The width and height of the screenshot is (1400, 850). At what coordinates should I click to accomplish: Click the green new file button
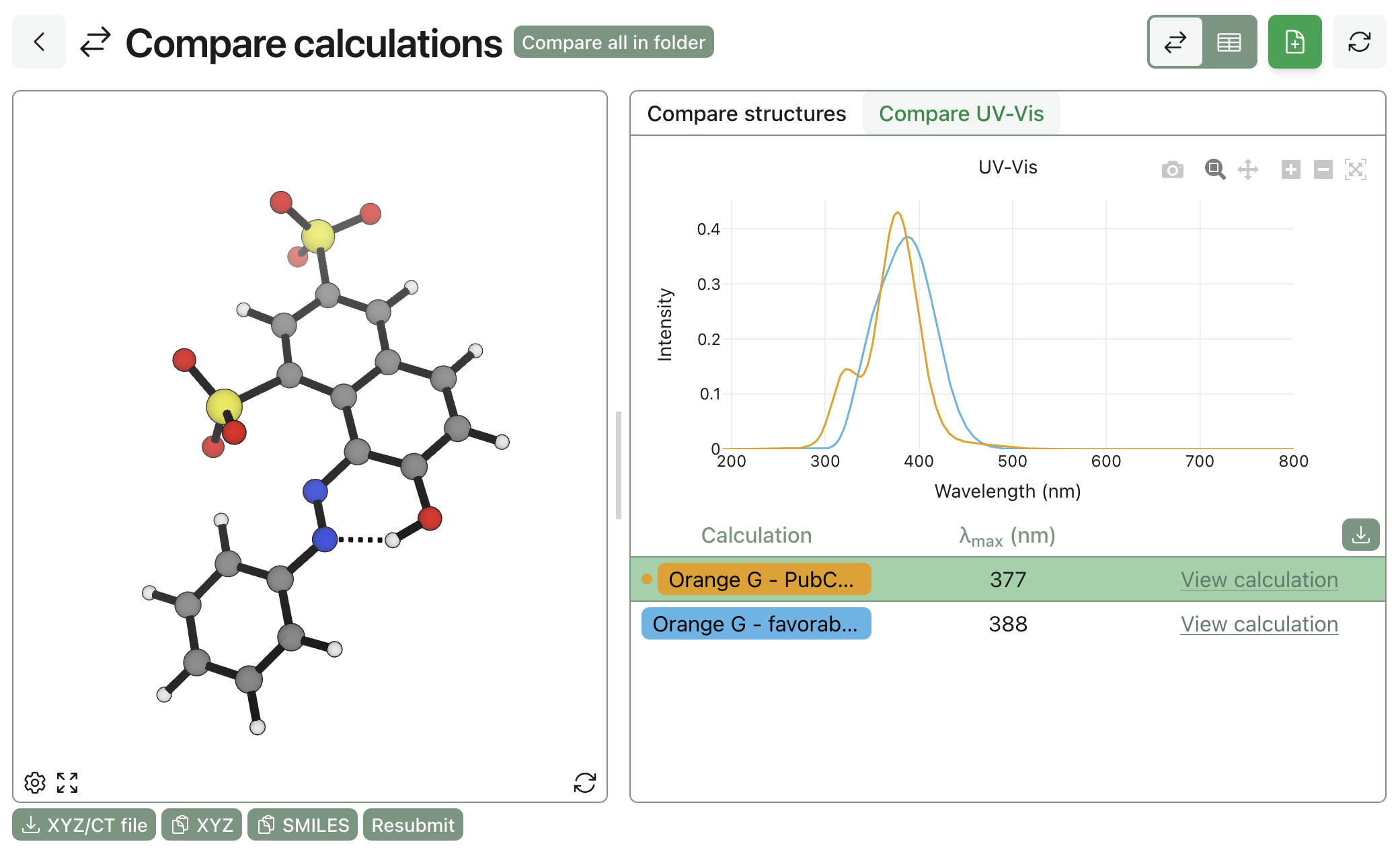pos(1294,42)
